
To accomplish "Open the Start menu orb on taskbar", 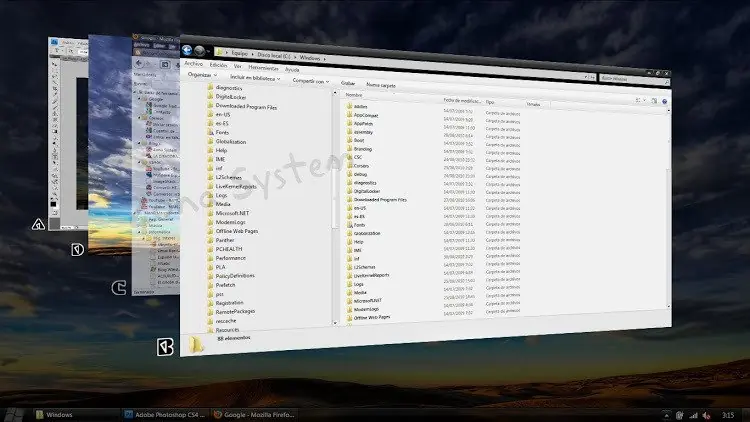I will tap(14, 414).
